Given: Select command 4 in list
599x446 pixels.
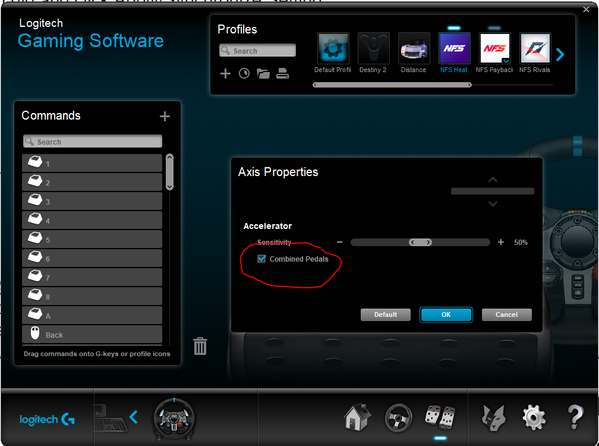Looking at the screenshot, I should (x=92, y=220).
